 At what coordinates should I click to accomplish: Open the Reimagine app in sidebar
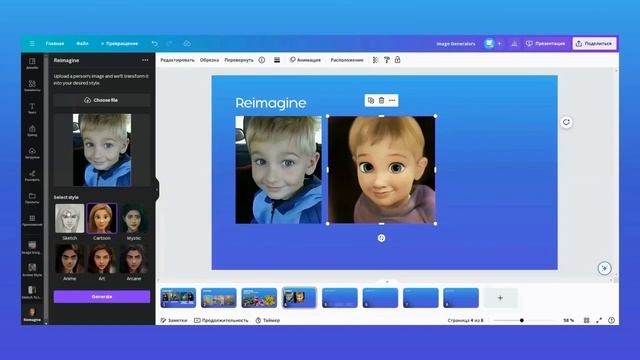32,315
